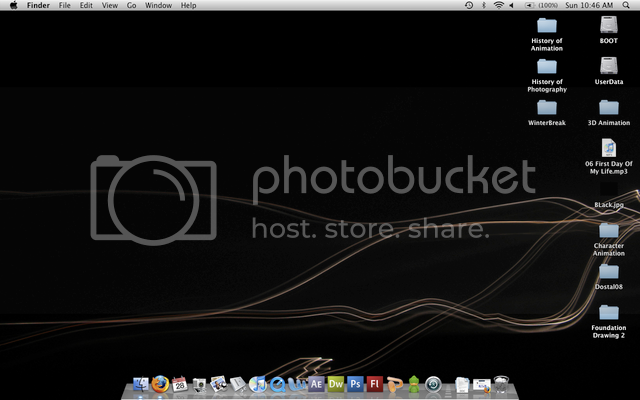
Task: Launch Adobe Flash from the dock
Action: click(374, 384)
